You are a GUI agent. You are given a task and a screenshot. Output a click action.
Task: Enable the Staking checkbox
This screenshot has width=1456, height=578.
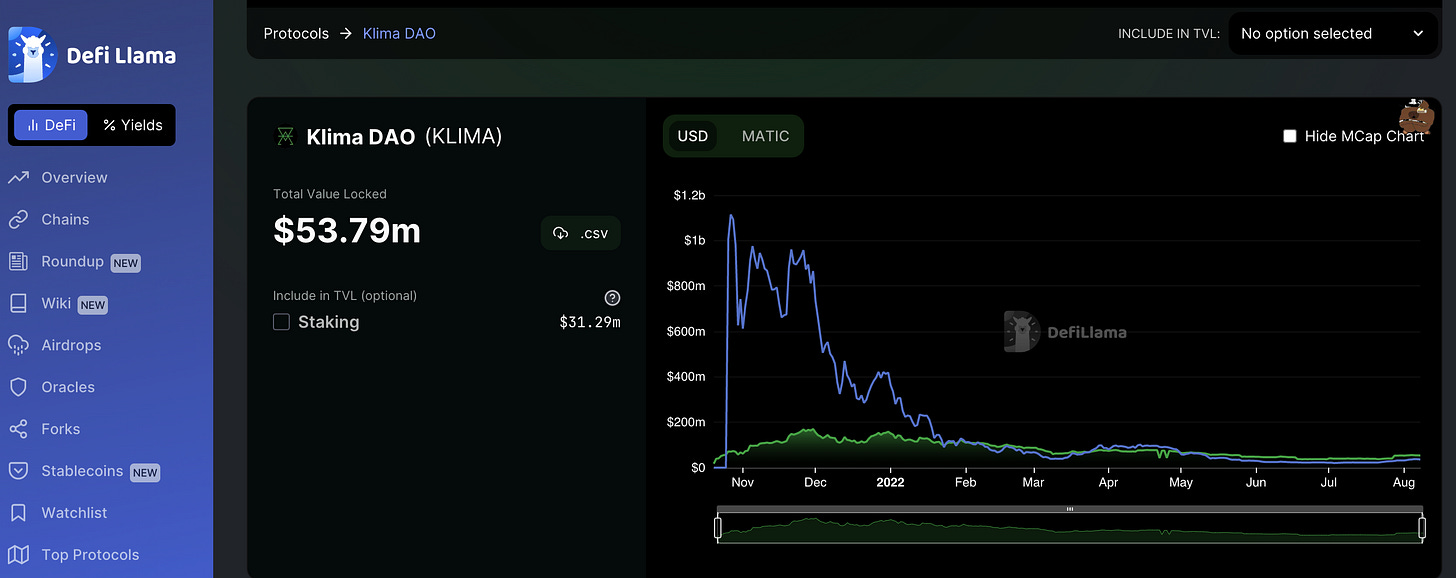click(x=282, y=322)
